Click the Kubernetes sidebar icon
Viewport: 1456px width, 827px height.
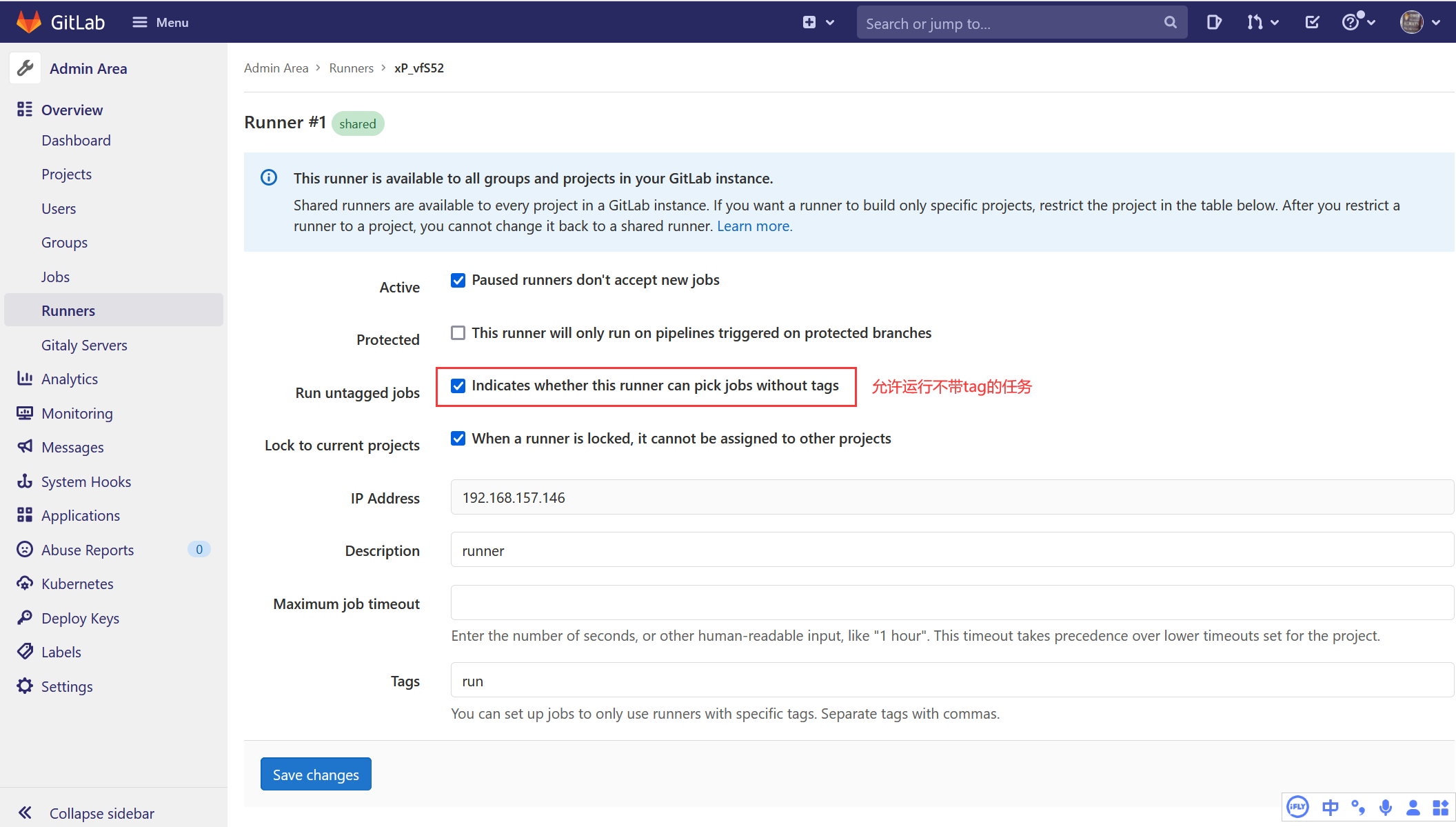(25, 584)
